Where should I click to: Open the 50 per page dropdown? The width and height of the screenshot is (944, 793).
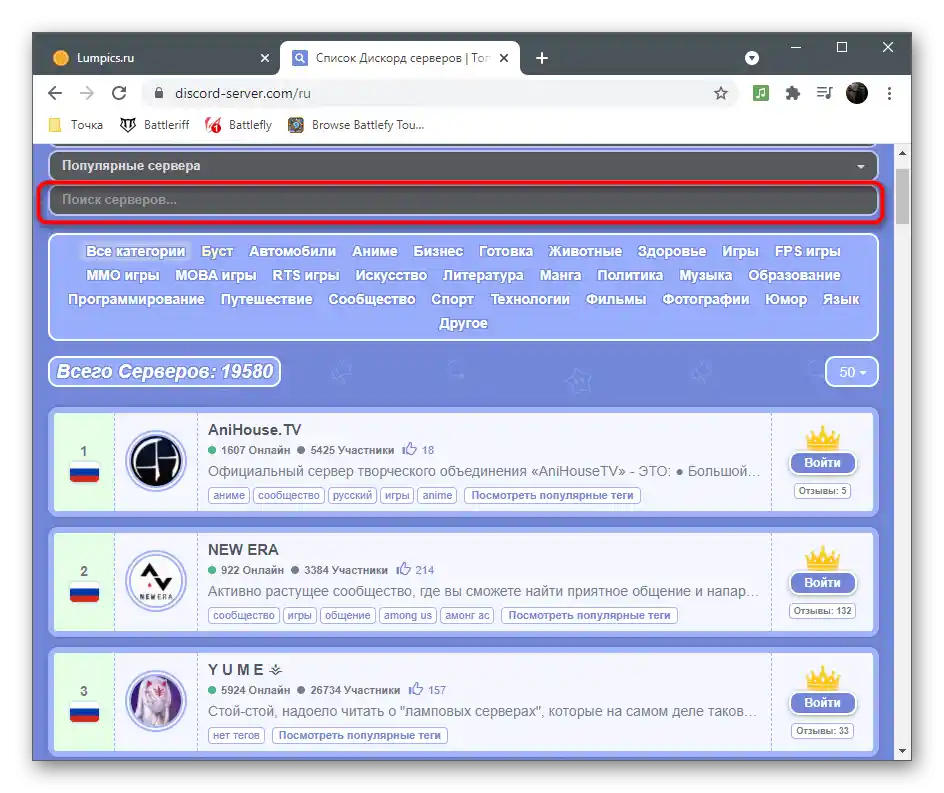[x=852, y=372]
